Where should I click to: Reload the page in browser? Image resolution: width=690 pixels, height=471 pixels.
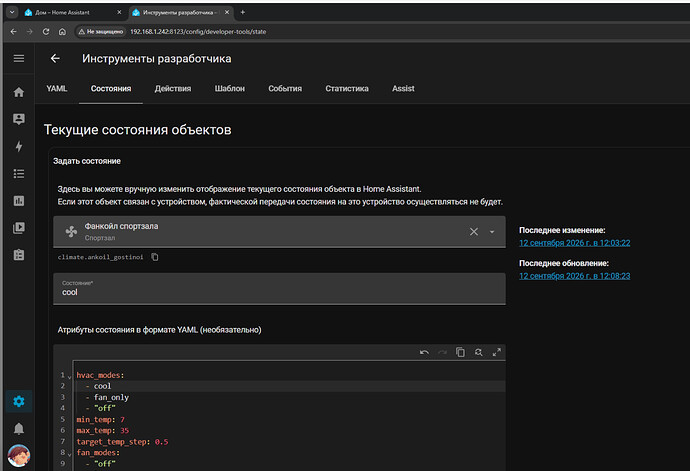click(x=46, y=32)
